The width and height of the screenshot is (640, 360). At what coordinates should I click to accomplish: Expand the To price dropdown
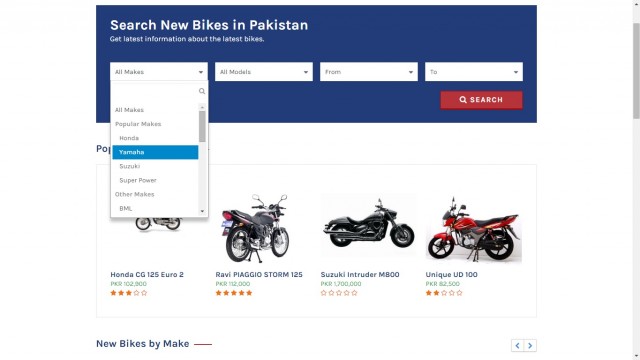(473, 72)
